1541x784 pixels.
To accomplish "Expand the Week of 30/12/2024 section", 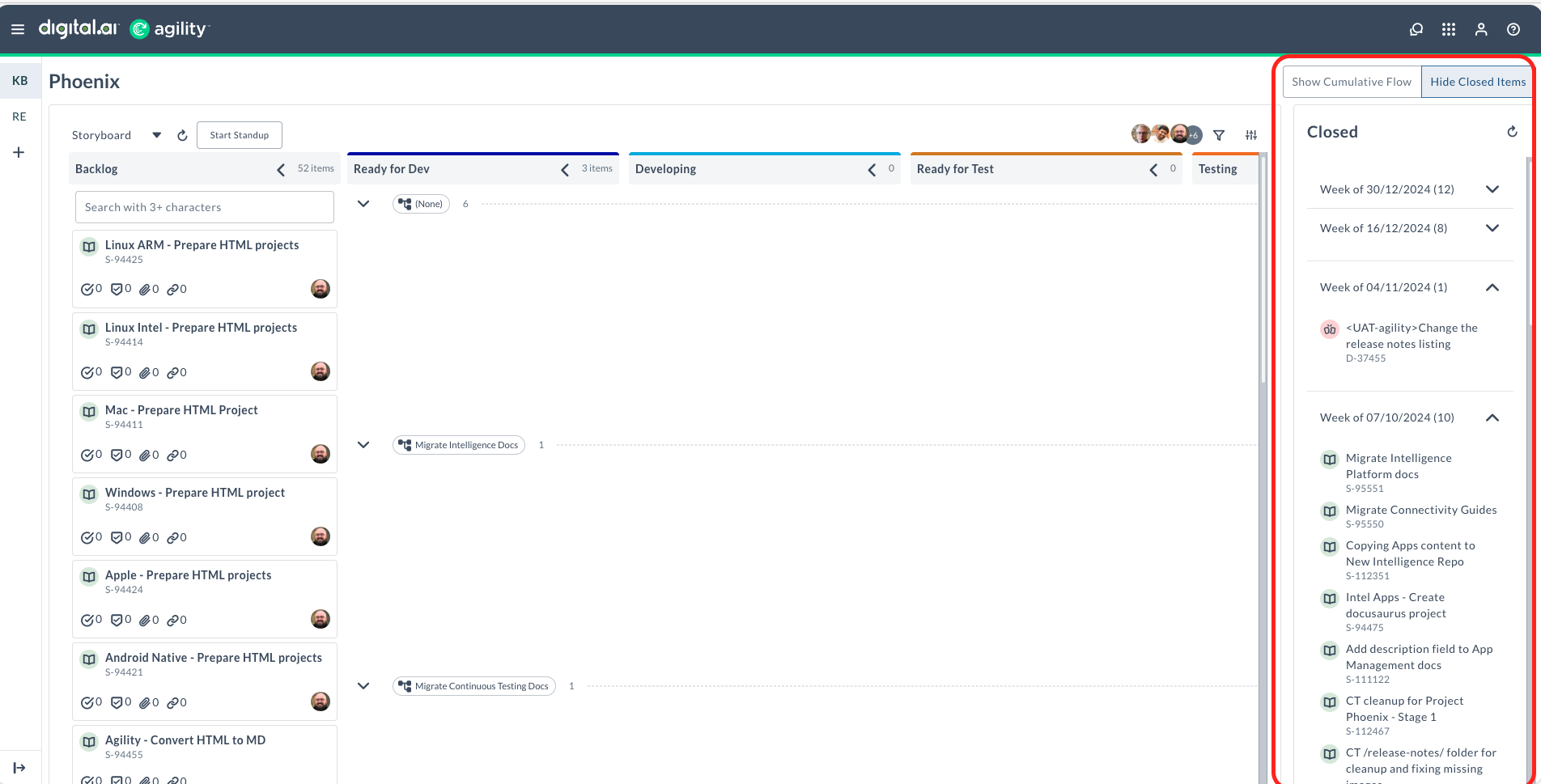I will 1492,189.
